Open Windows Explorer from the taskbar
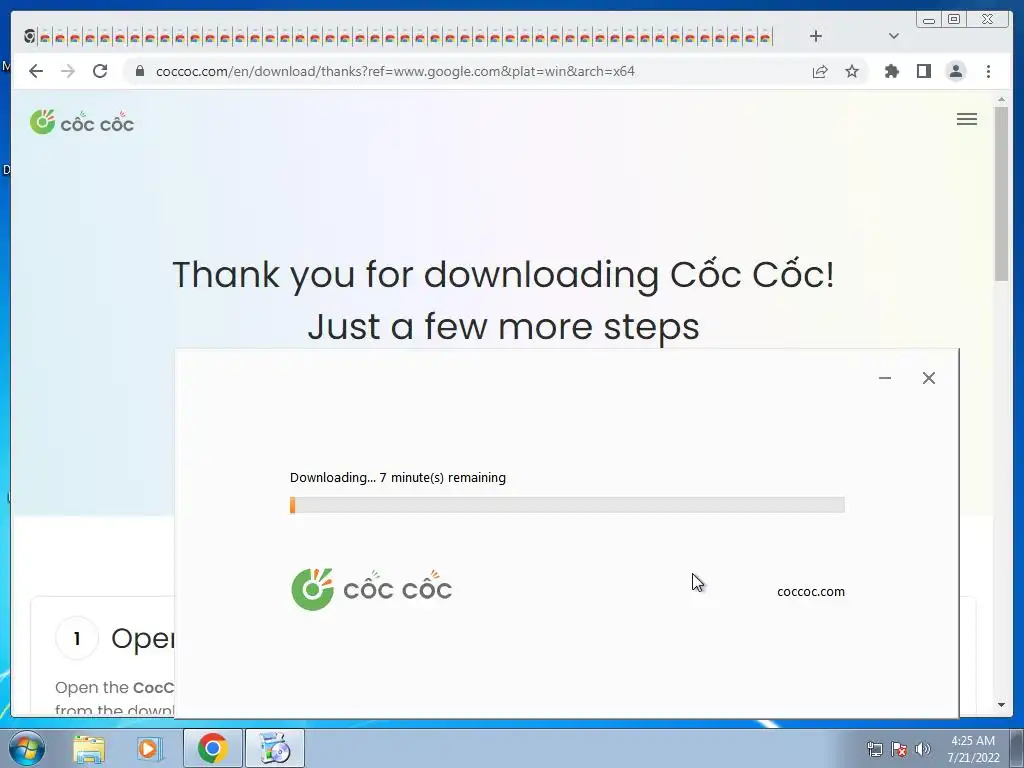 [89, 748]
